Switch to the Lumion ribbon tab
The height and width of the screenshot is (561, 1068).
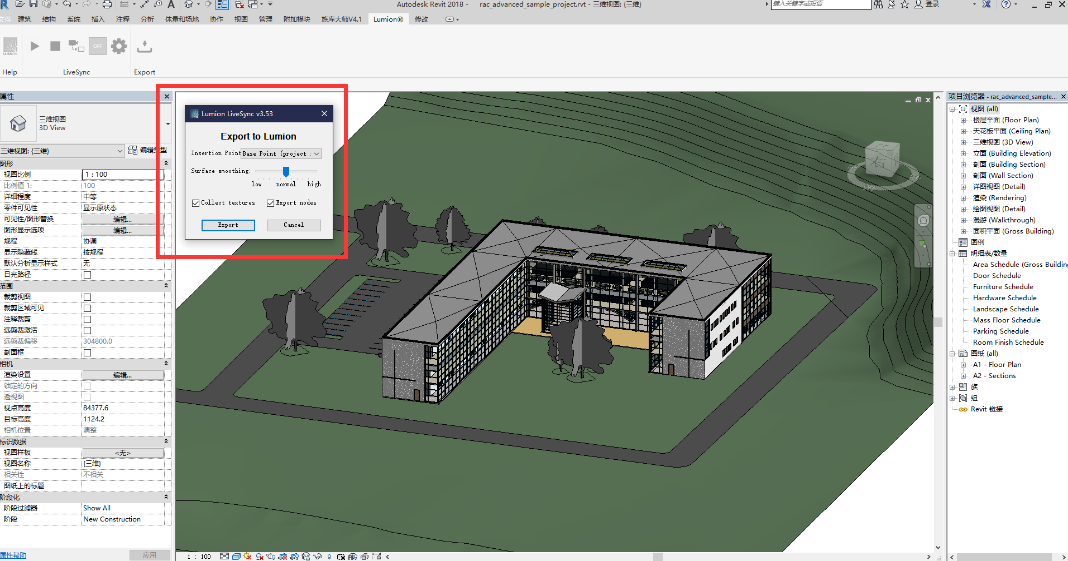tap(388, 19)
